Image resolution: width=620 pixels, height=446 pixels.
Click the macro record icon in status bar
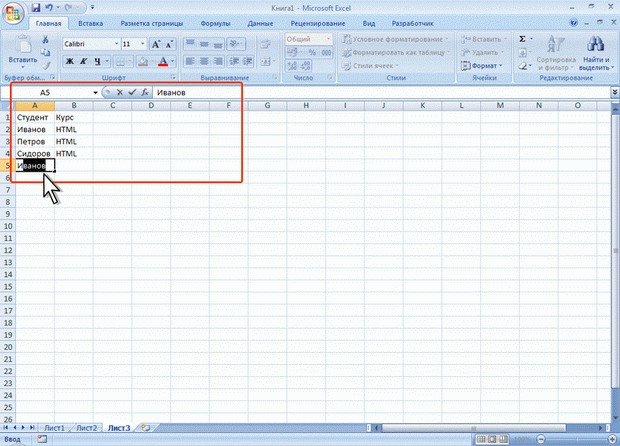coord(42,439)
